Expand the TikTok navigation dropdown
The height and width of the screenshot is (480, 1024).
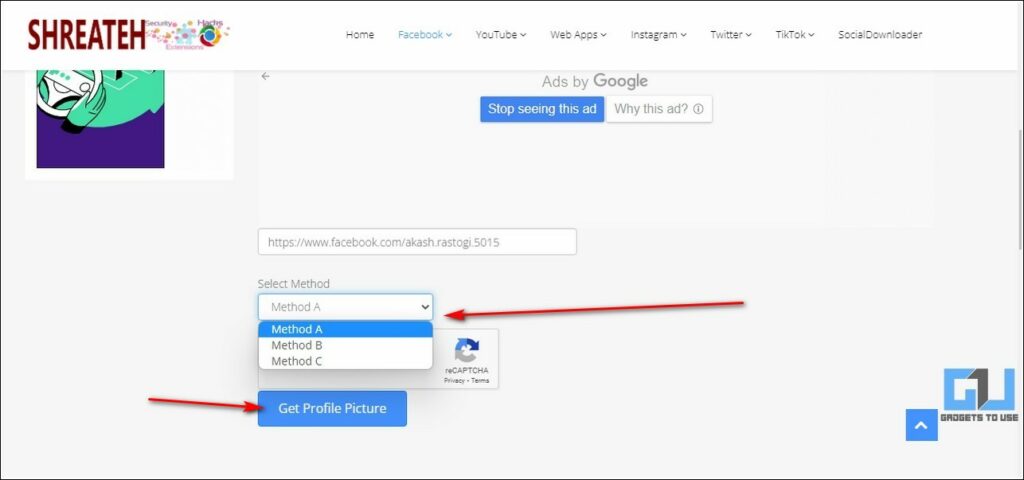pyautogui.click(x=794, y=34)
